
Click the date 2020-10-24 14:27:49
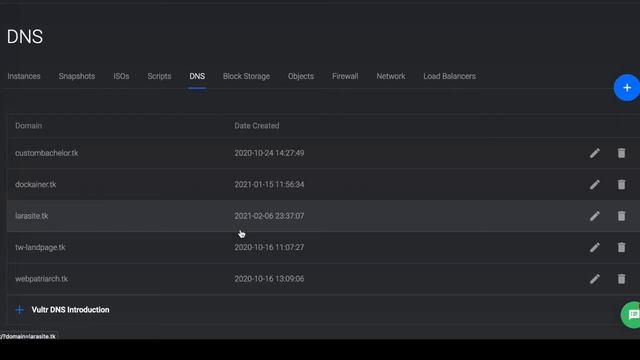[x=269, y=153]
